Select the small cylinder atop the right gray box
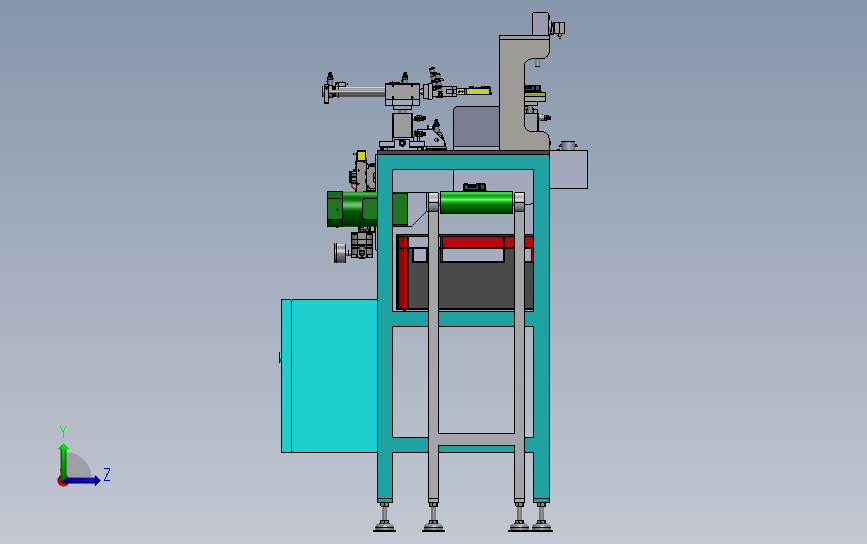The image size is (867, 544). (568, 145)
